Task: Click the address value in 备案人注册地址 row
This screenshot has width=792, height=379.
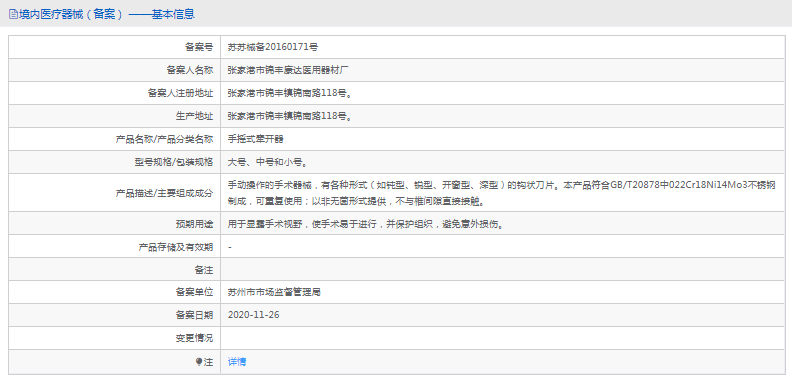Action: tap(289, 93)
